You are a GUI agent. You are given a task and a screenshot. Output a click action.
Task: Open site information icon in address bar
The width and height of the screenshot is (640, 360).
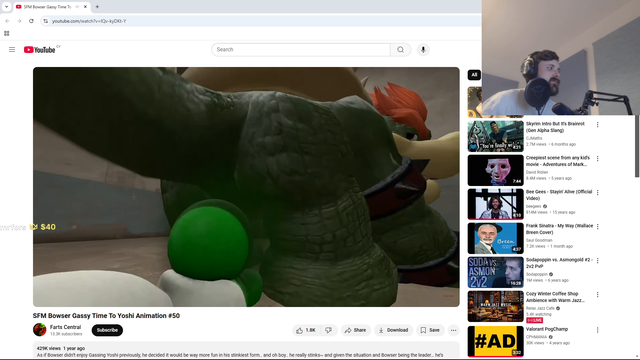(46, 21)
